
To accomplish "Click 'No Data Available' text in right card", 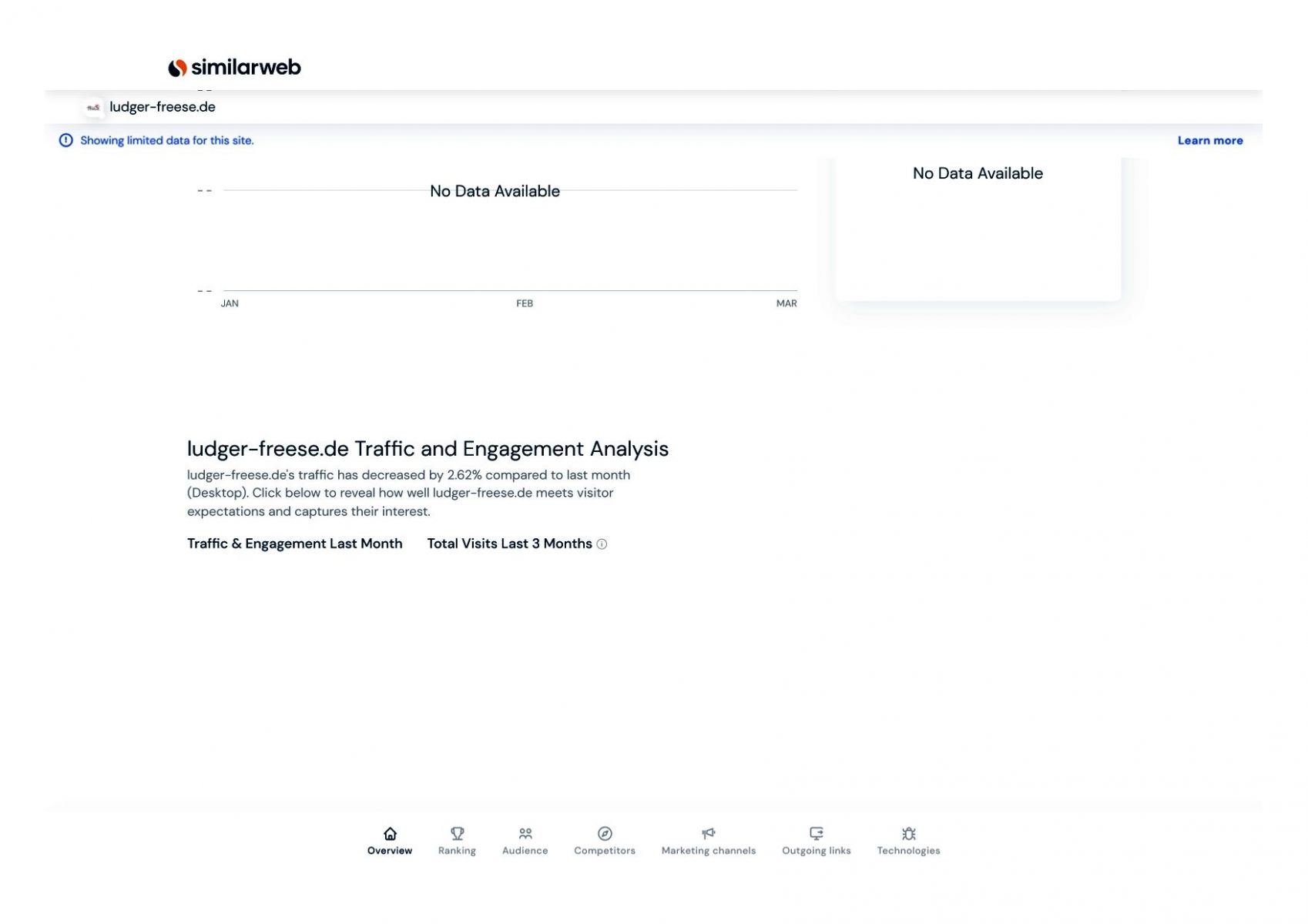I will click(x=978, y=173).
